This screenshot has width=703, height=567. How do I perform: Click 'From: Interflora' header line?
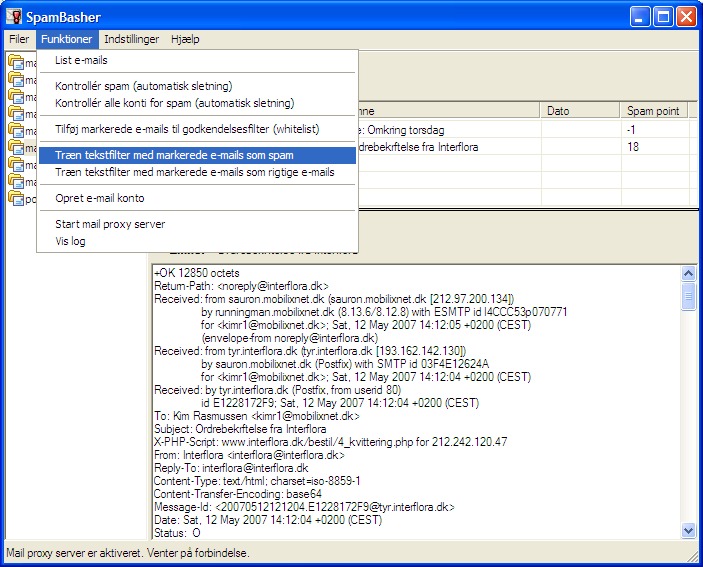click(x=249, y=455)
